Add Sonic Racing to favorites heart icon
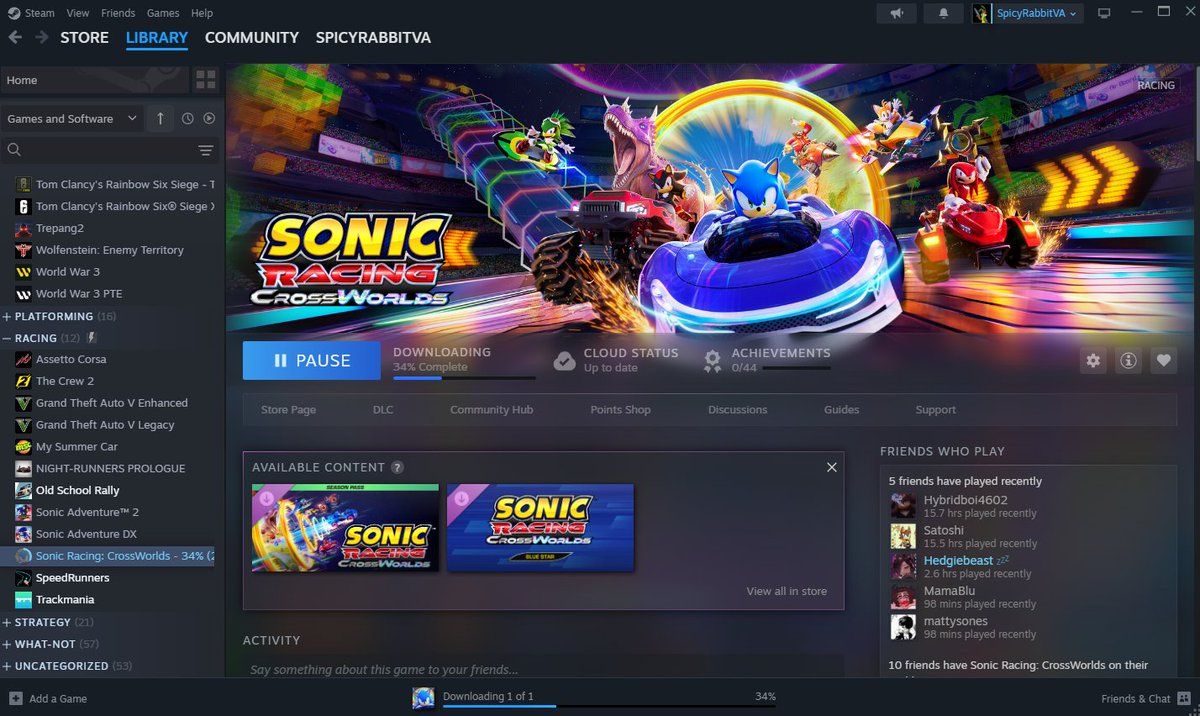 [1163, 361]
